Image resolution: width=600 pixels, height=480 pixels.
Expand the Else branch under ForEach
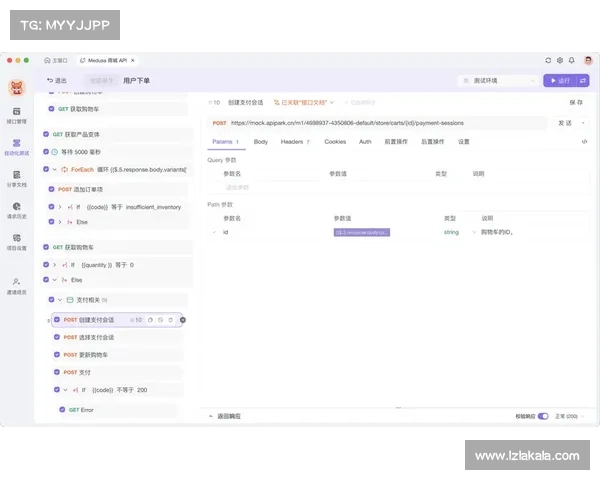tap(60, 222)
